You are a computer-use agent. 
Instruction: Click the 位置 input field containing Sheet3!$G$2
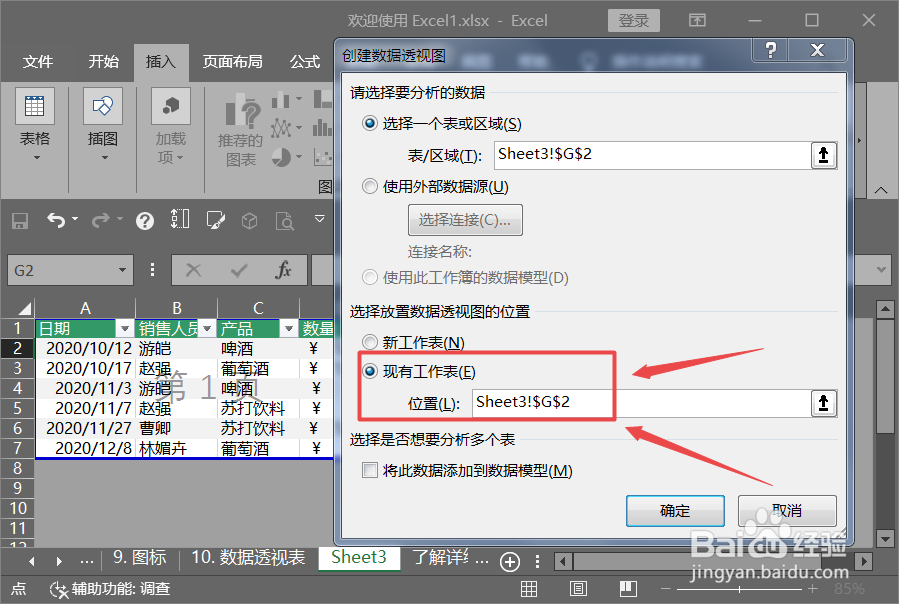tap(543, 403)
